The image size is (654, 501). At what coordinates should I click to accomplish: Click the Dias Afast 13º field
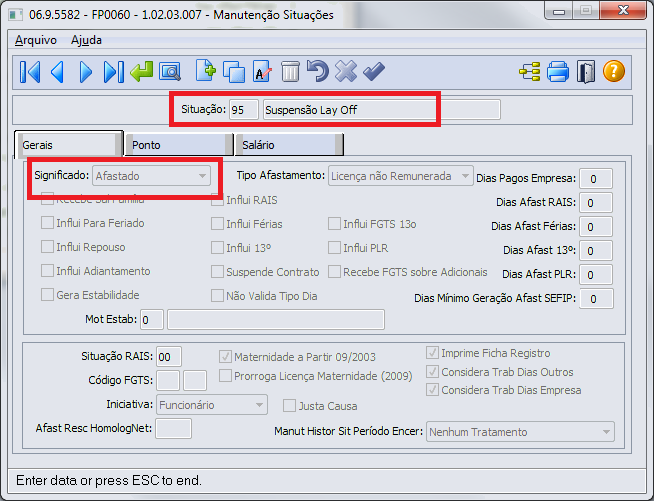596,250
